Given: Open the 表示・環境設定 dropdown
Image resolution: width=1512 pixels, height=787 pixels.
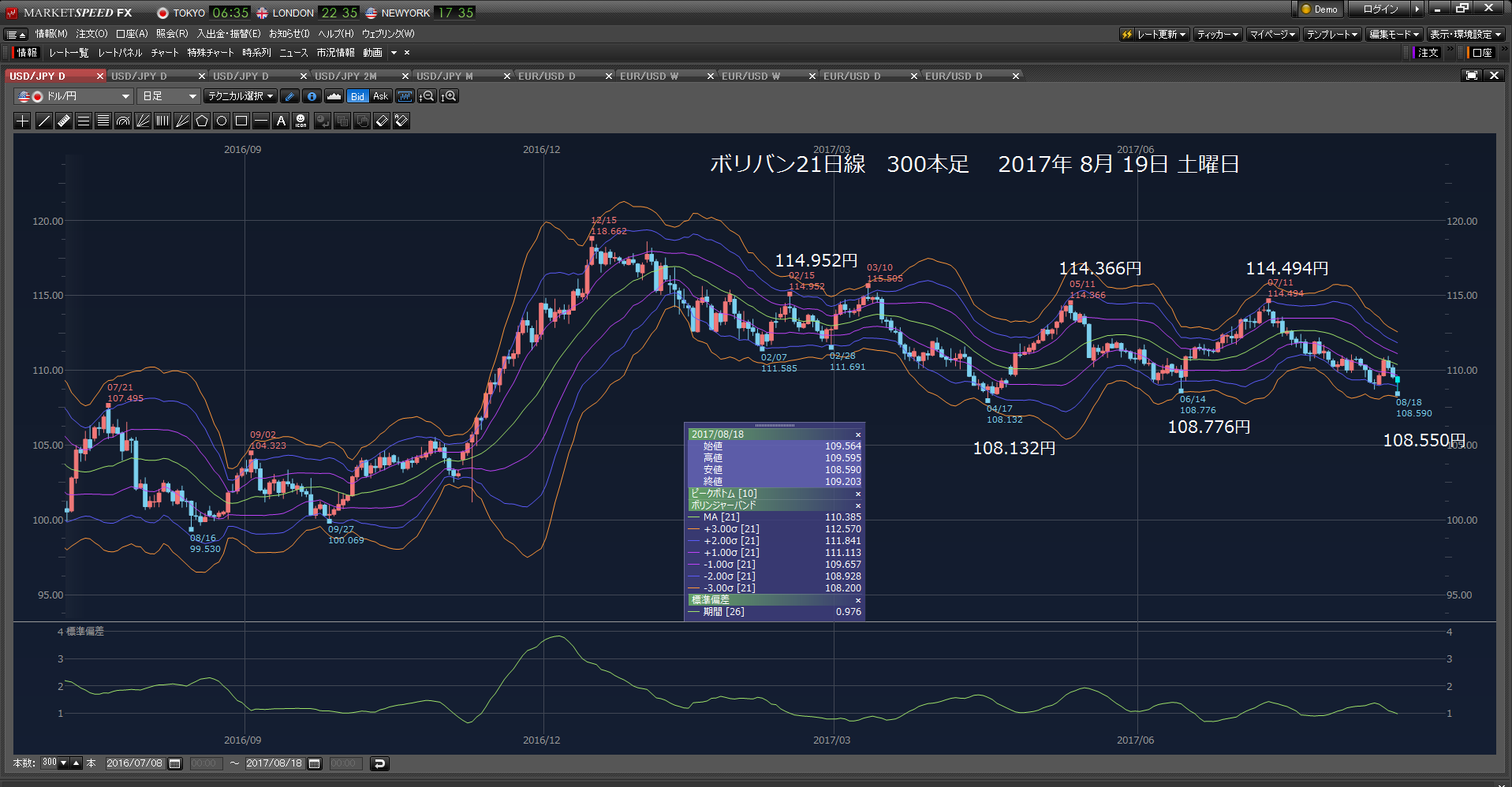Looking at the screenshot, I should click(1466, 35).
